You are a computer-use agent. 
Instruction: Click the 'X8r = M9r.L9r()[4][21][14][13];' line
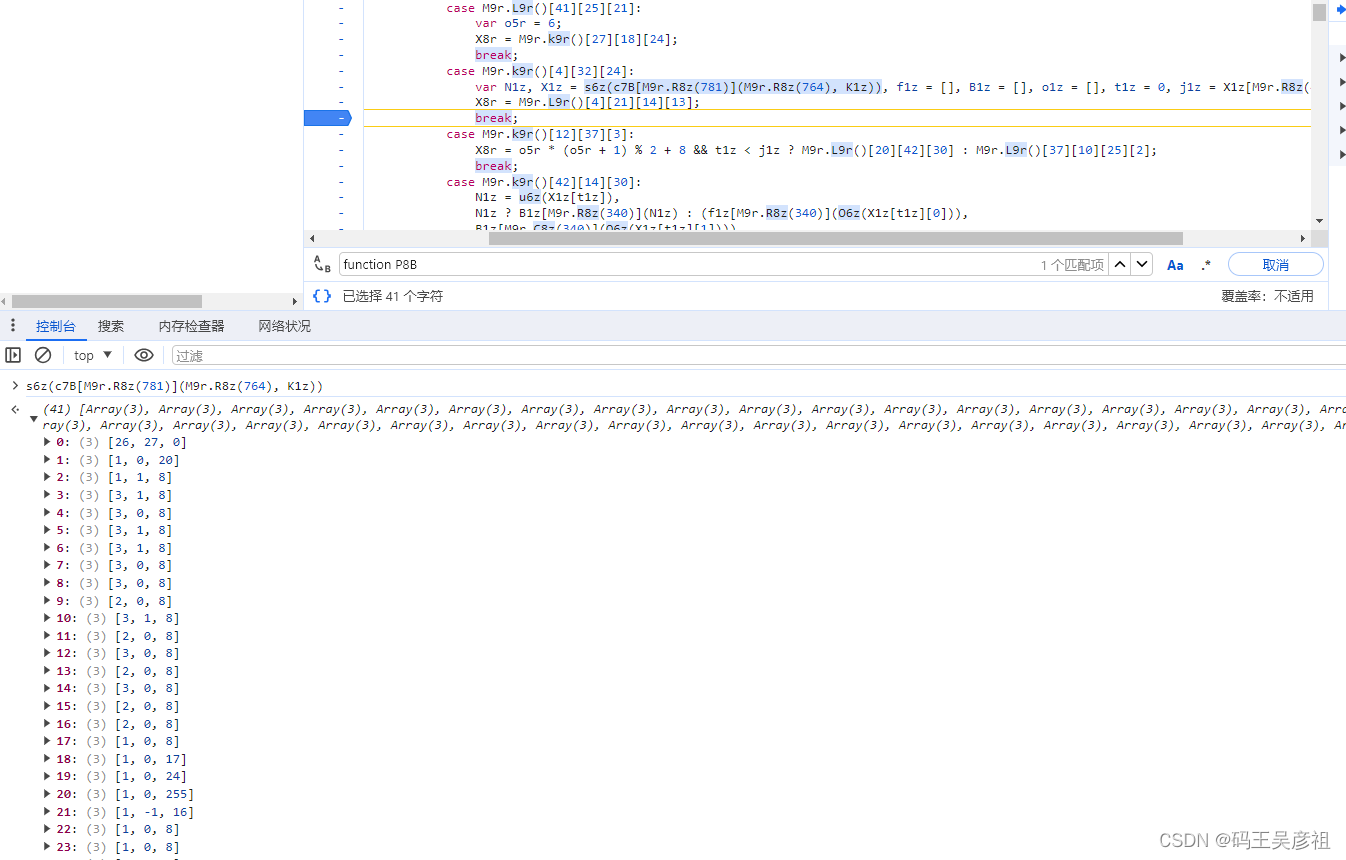point(587,102)
